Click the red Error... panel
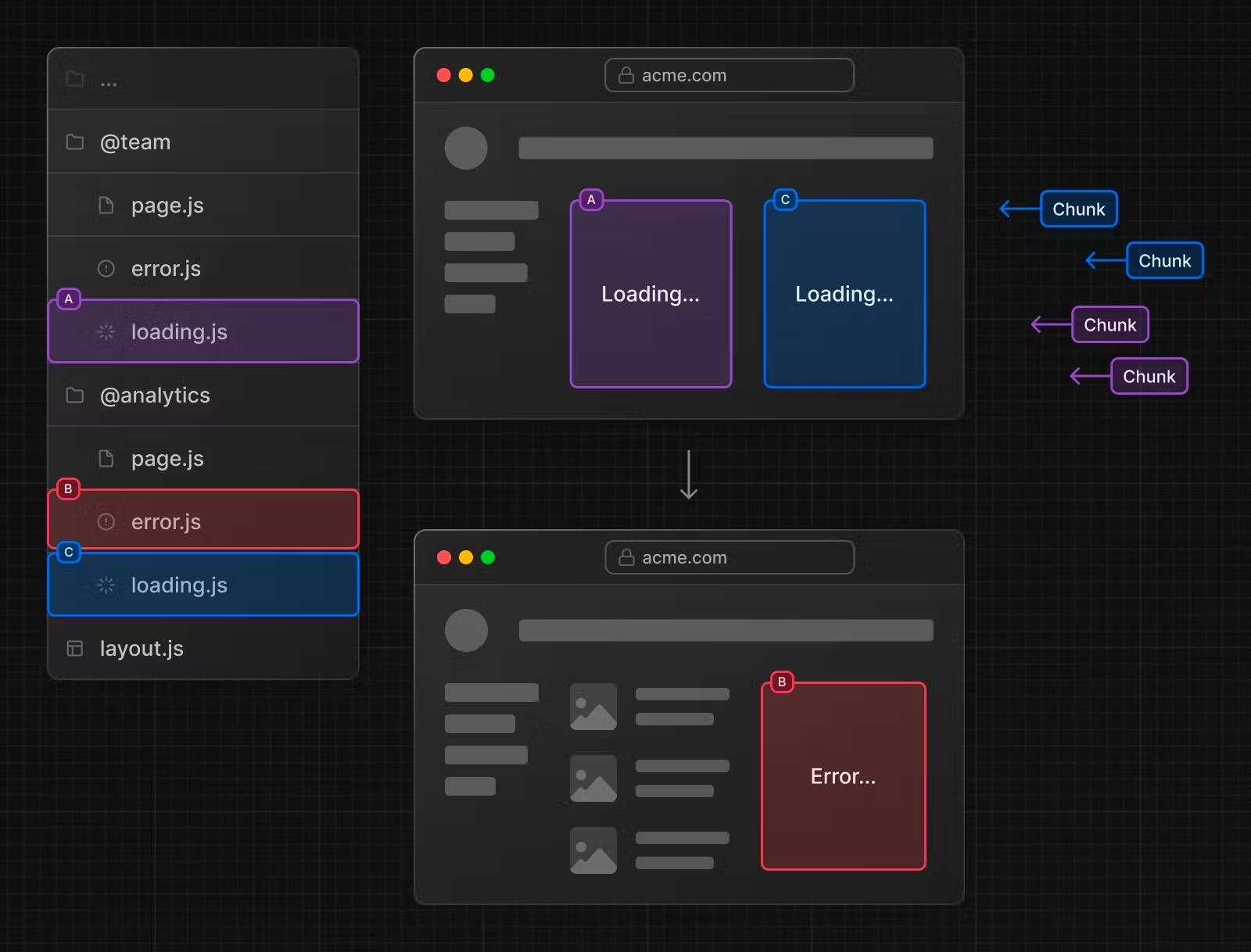The height and width of the screenshot is (952, 1251). click(844, 776)
